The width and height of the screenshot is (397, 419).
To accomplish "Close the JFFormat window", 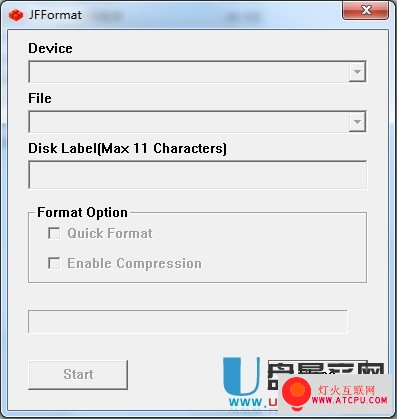I will 366,10.
